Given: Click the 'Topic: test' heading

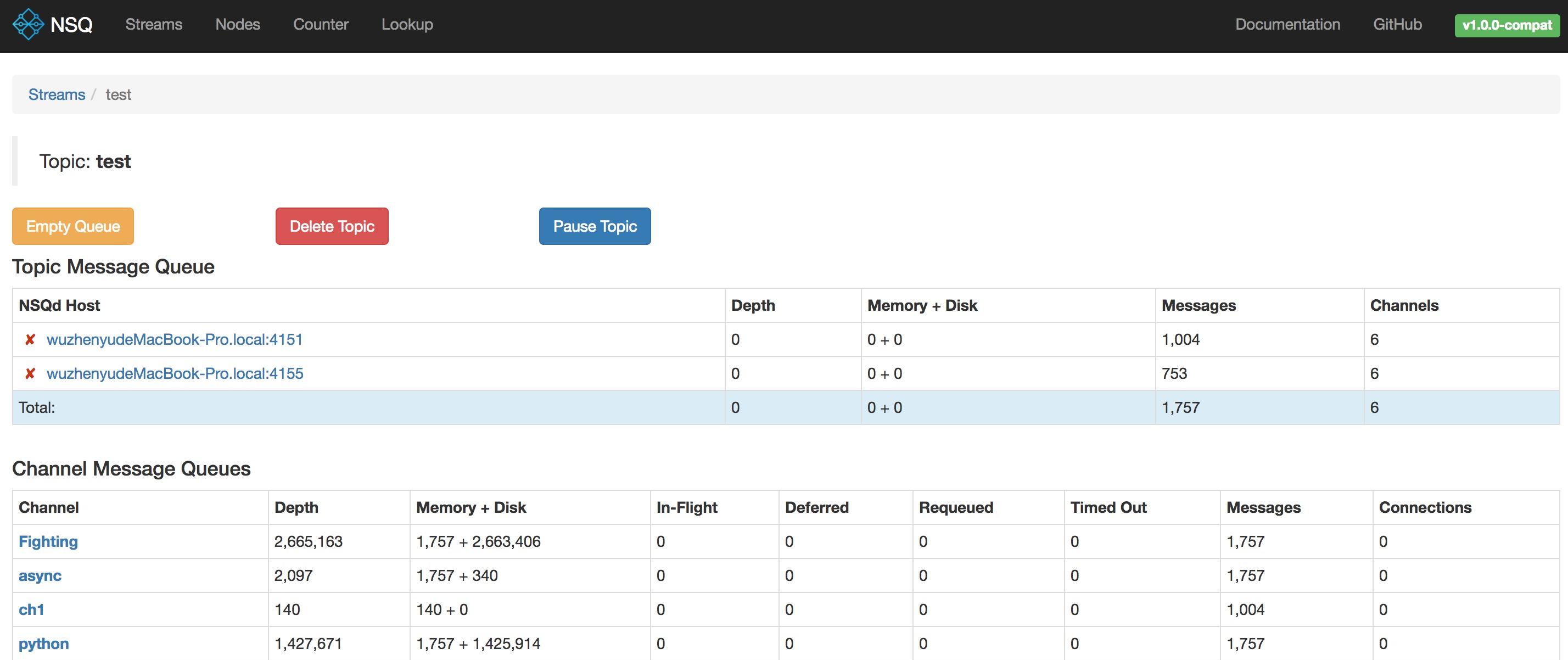Looking at the screenshot, I should [x=85, y=161].
